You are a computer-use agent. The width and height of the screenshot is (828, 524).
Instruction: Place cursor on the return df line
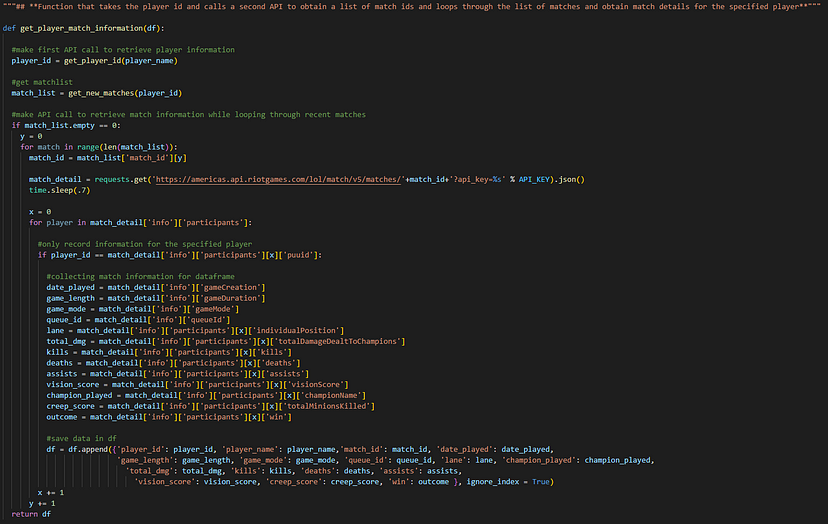click(31, 514)
